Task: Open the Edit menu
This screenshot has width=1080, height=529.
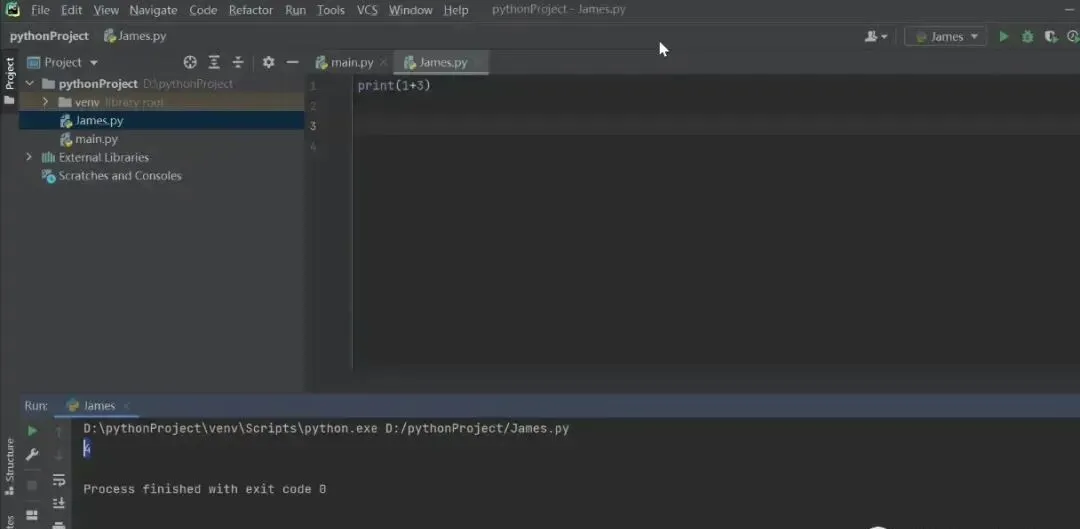Action: [71, 10]
